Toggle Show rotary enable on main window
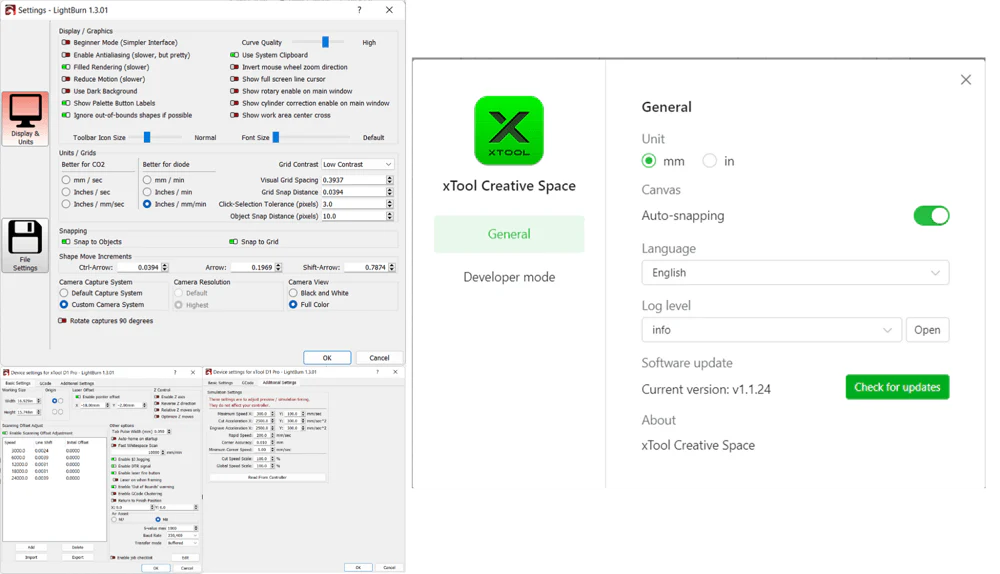The height and width of the screenshot is (574, 1000). [234, 91]
